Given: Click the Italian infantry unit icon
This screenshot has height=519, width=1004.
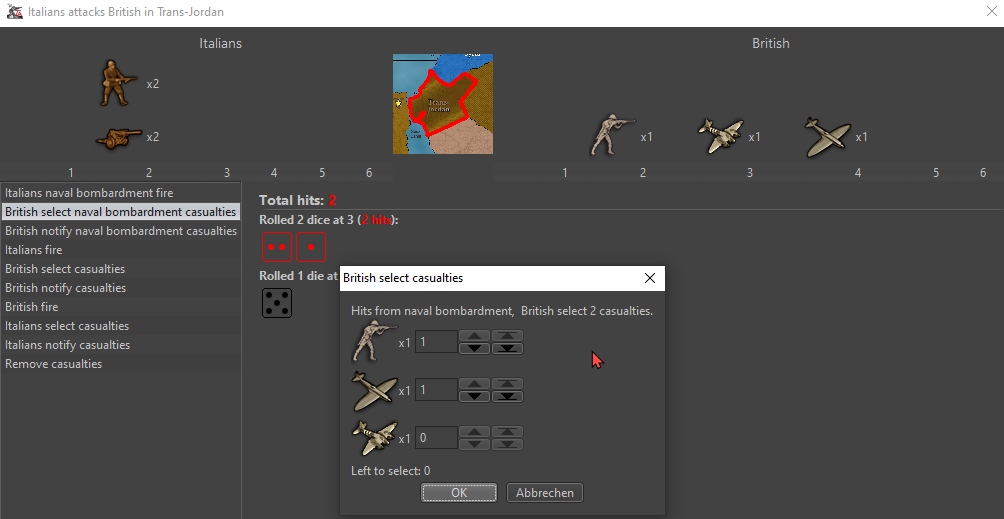Looking at the screenshot, I should tap(116, 83).
